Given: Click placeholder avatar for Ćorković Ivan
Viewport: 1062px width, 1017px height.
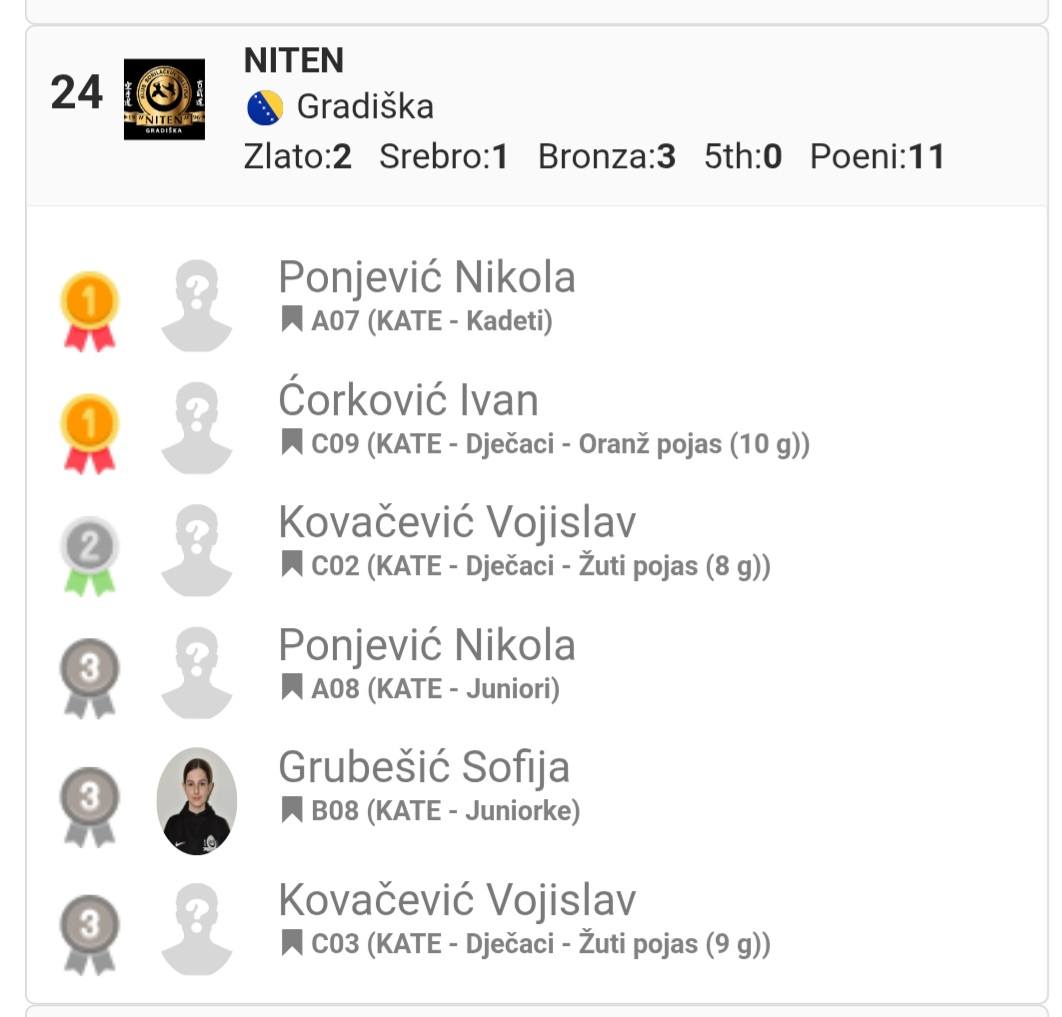Looking at the screenshot, I should point(197,428).
